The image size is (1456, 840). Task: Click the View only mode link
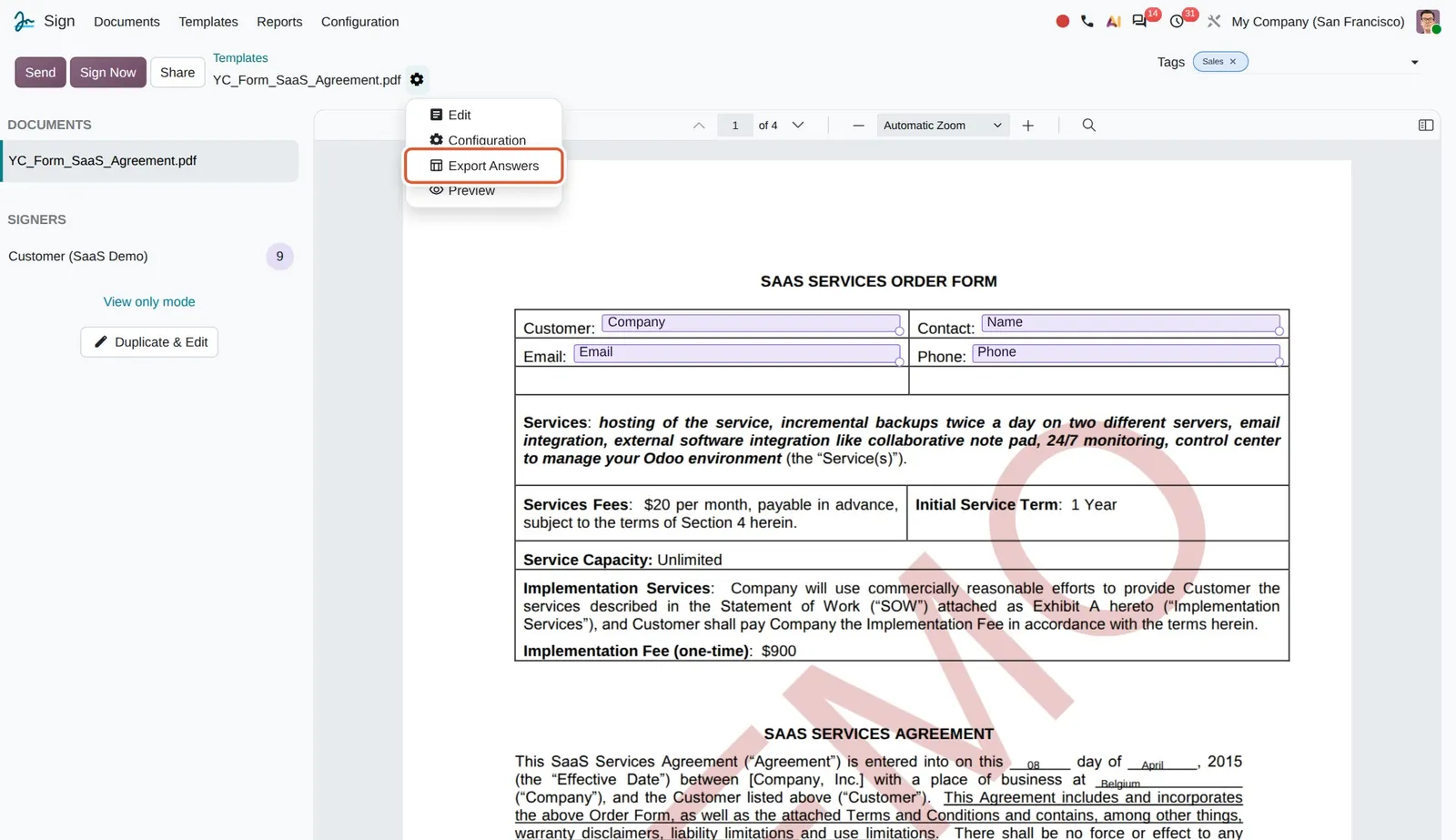click(149, 301)
